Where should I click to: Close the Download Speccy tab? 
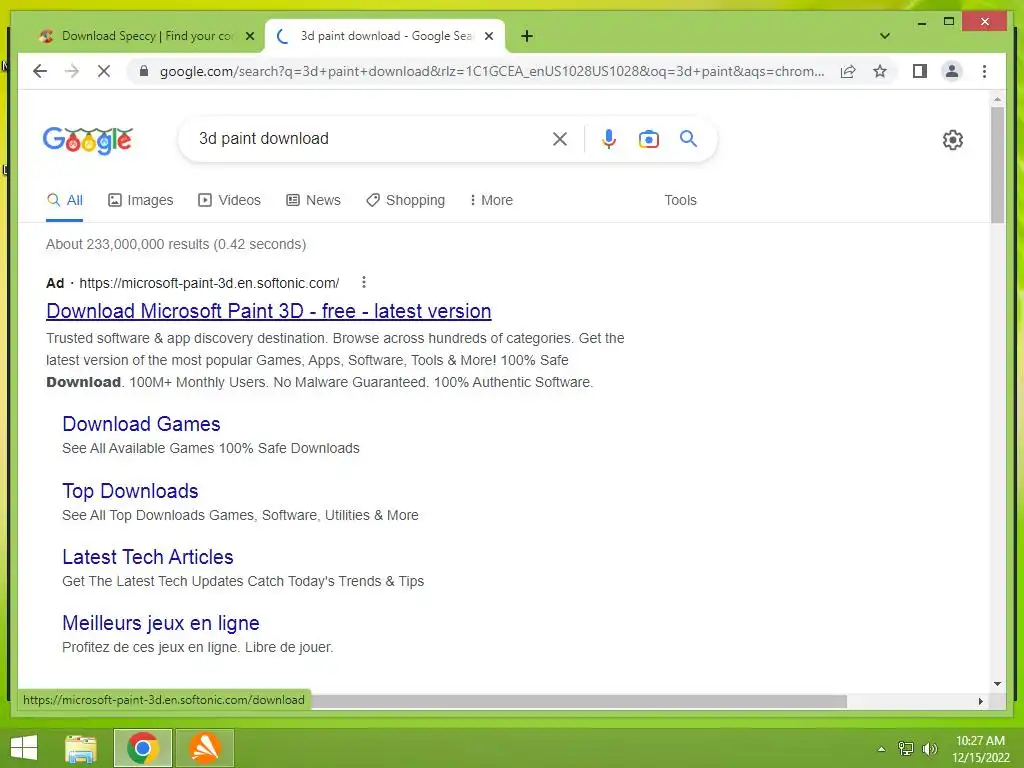tap(249, 36)
